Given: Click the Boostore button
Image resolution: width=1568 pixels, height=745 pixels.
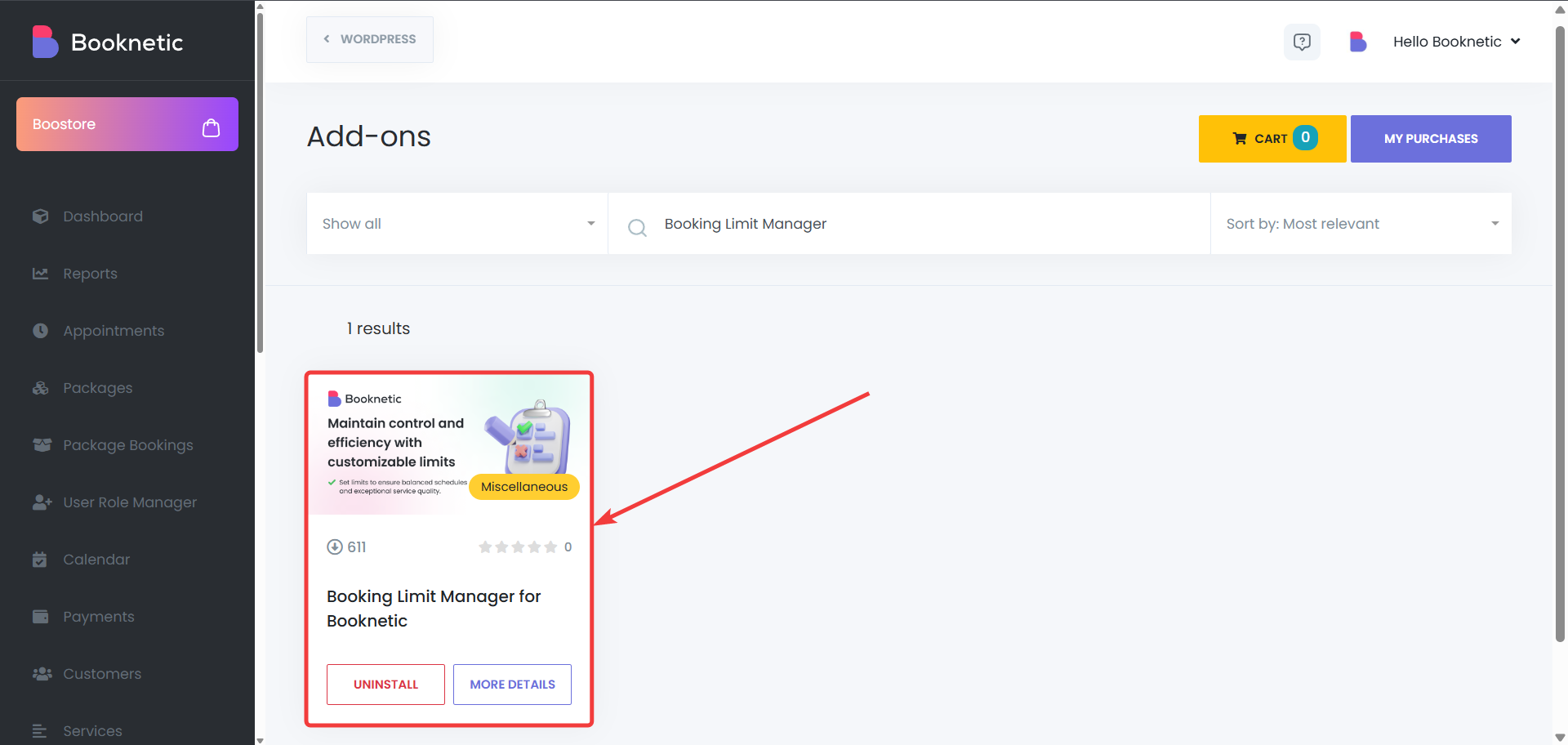Looking at the screenshot, I should pos(127,124).
